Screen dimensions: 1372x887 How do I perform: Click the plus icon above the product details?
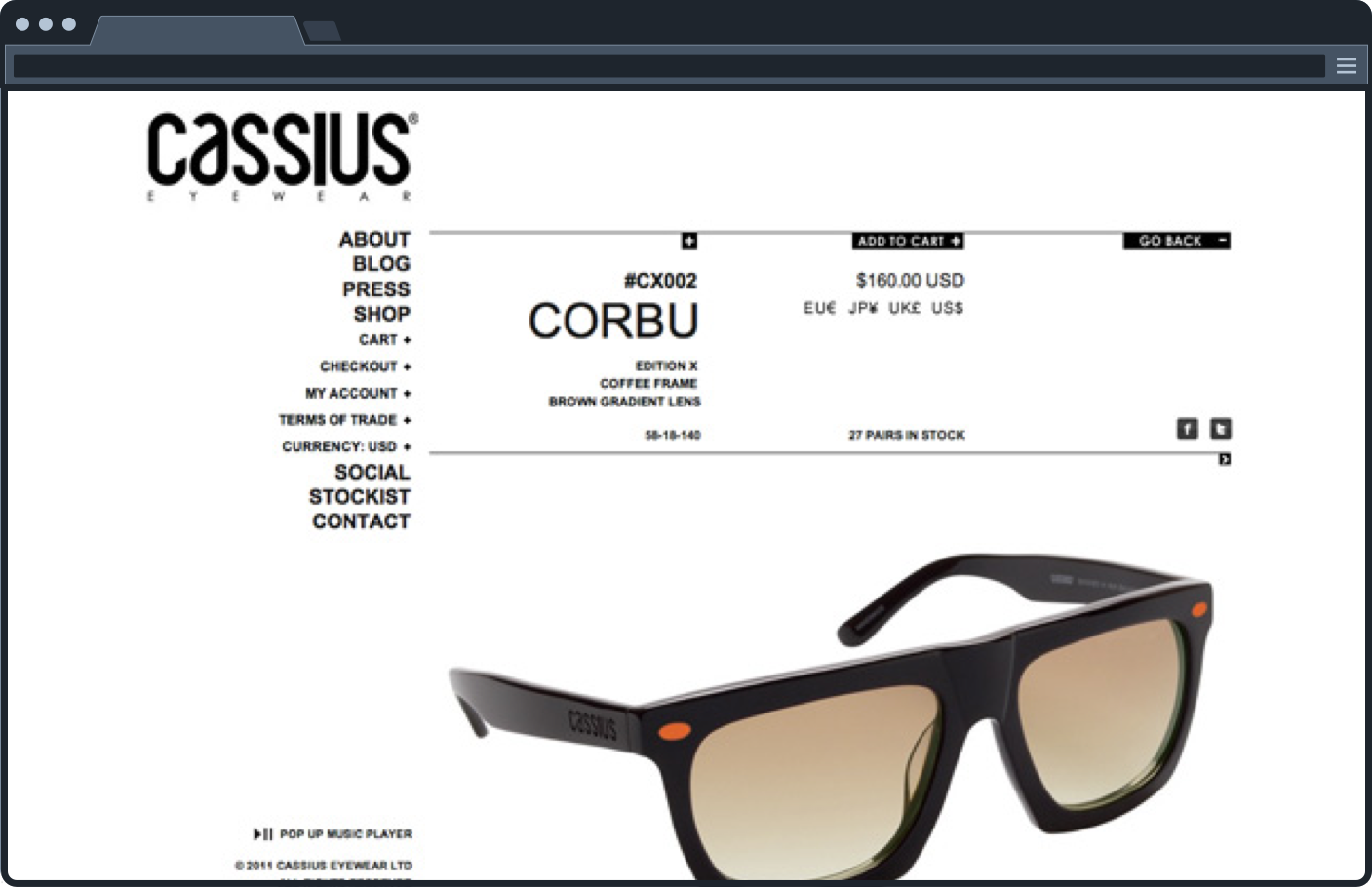689,239
